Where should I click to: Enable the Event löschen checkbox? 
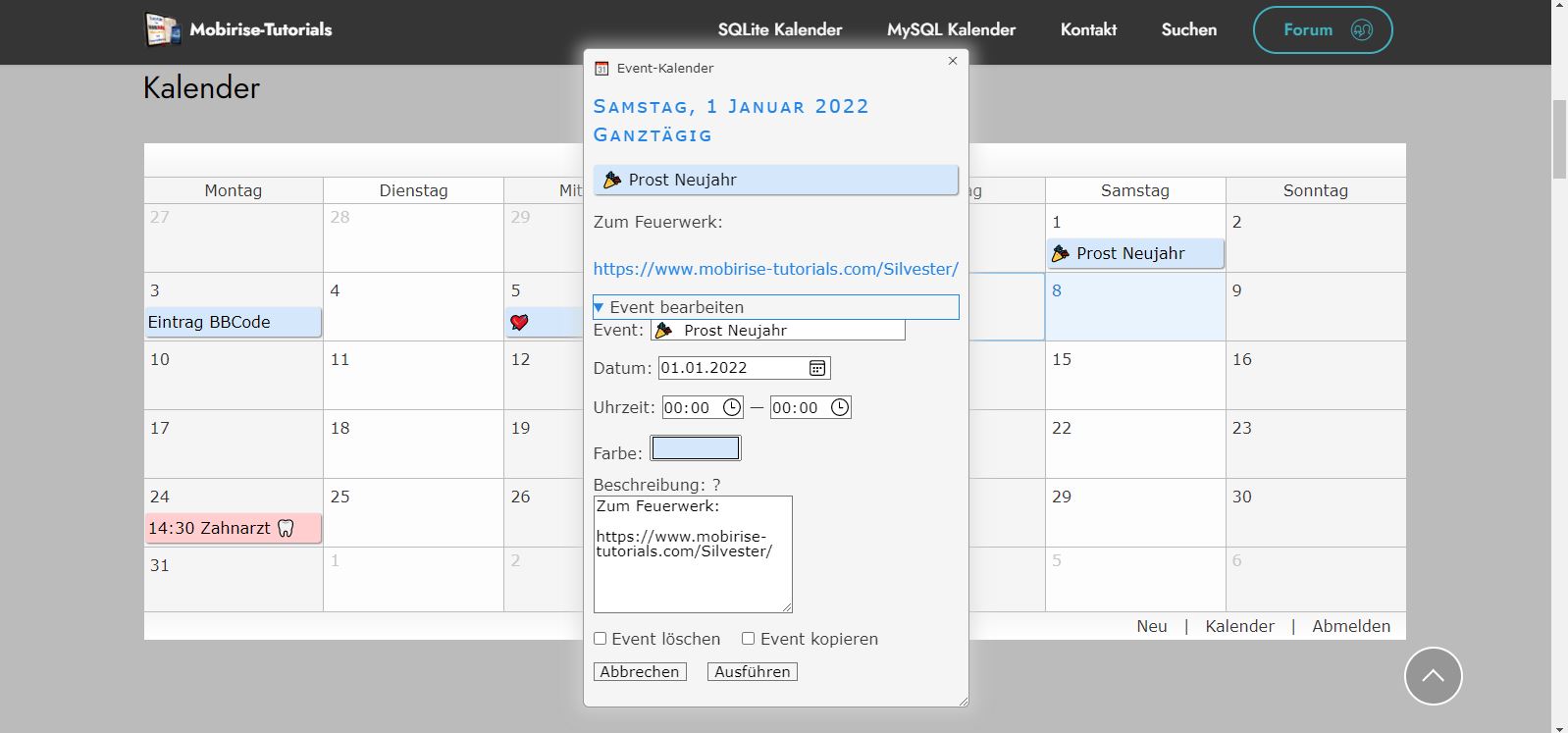click(601, 639)
